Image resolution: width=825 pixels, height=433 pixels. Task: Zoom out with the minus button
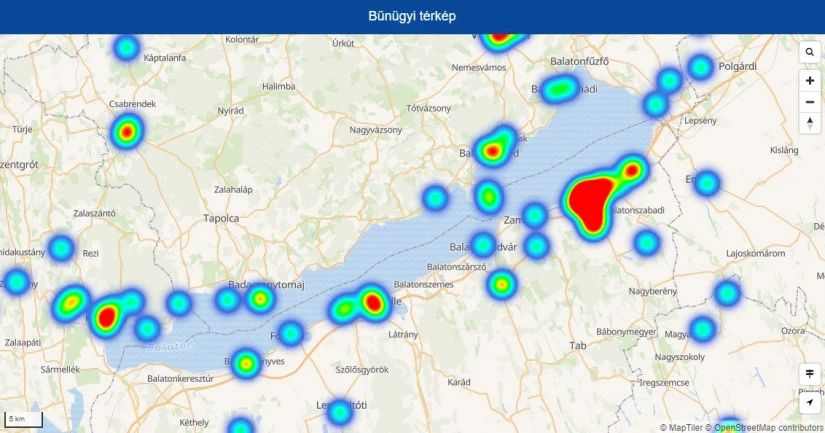[x=809, y=101]
